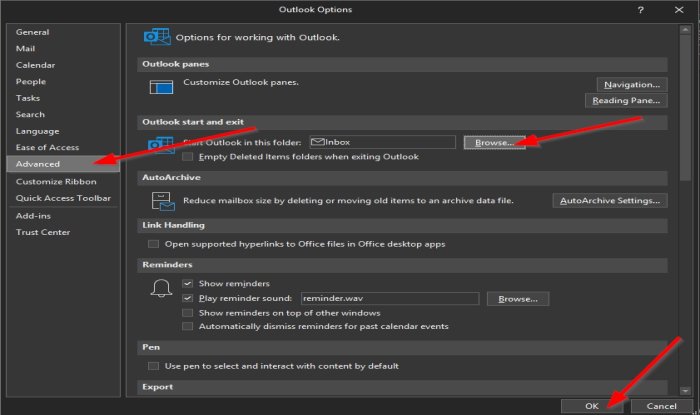Confirm with the OK button
This screenshot has height=415, width=700.
592,406
